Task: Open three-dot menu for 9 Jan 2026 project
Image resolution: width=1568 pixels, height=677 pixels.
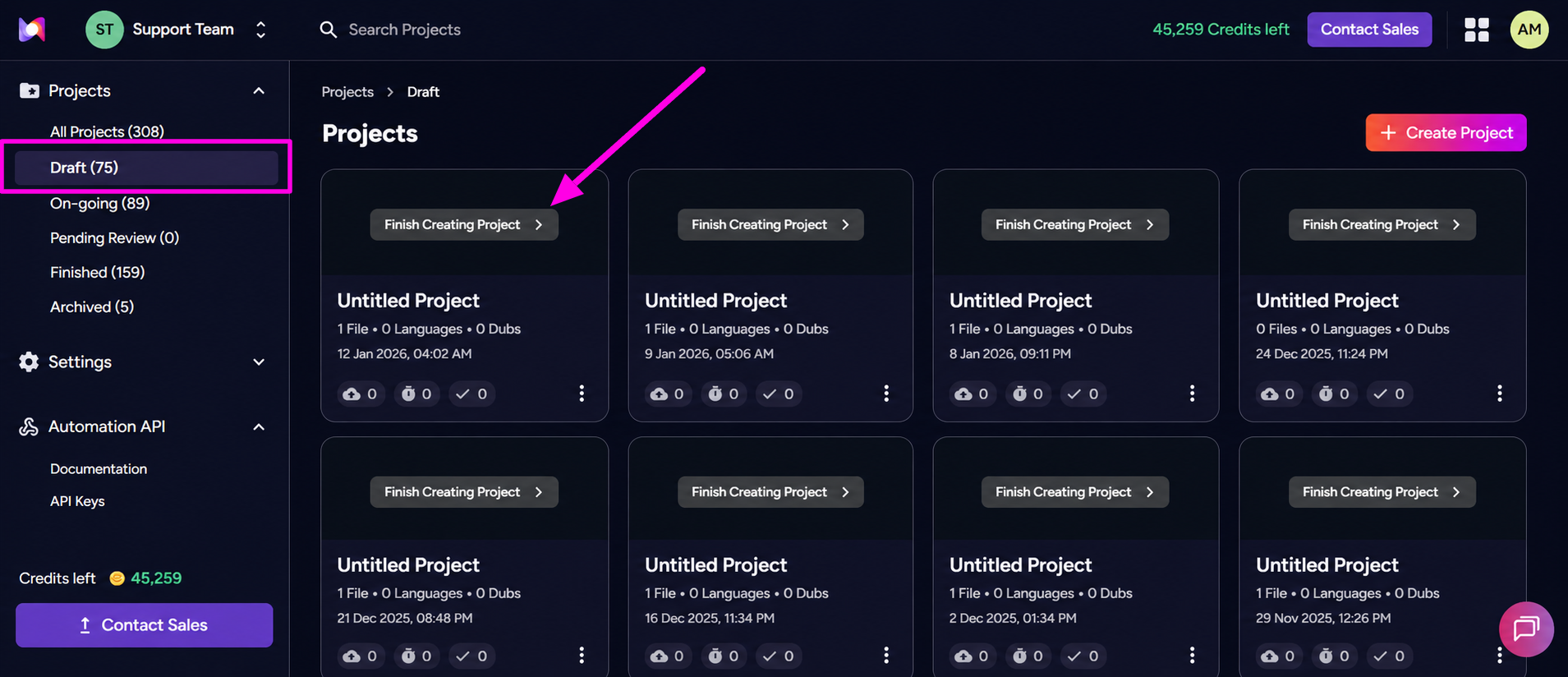Action: (x=886, y=394)
